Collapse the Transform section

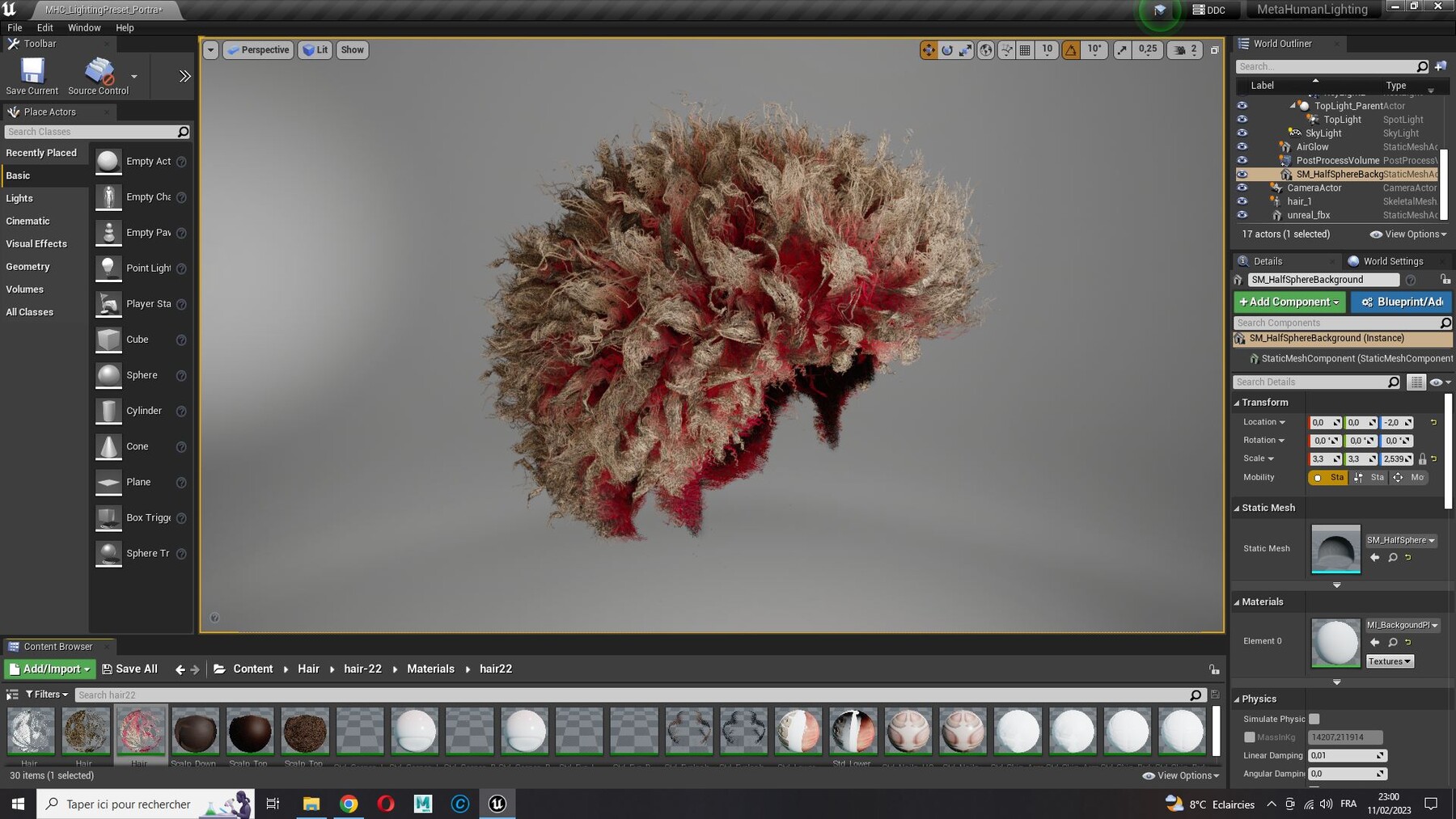click(x=1264, y=403)
